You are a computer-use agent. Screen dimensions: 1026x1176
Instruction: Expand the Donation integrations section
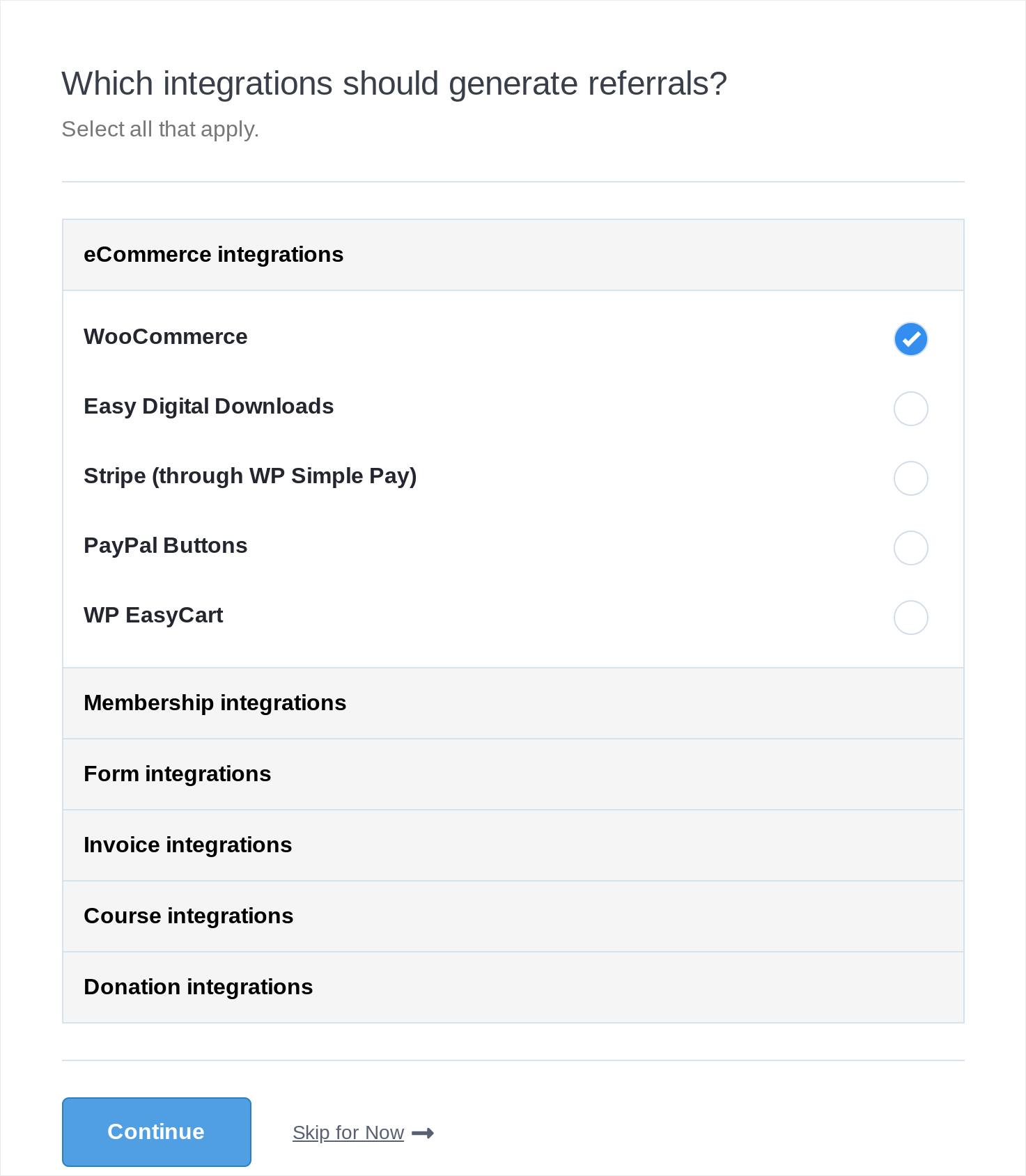pos(198,987)
